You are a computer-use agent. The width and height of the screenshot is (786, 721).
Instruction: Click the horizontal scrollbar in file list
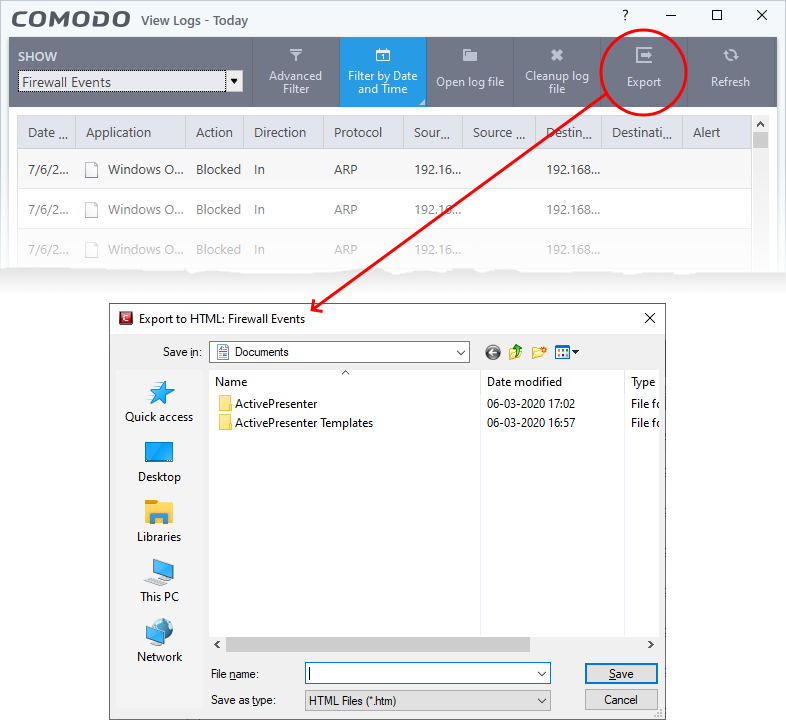point(430,645)
